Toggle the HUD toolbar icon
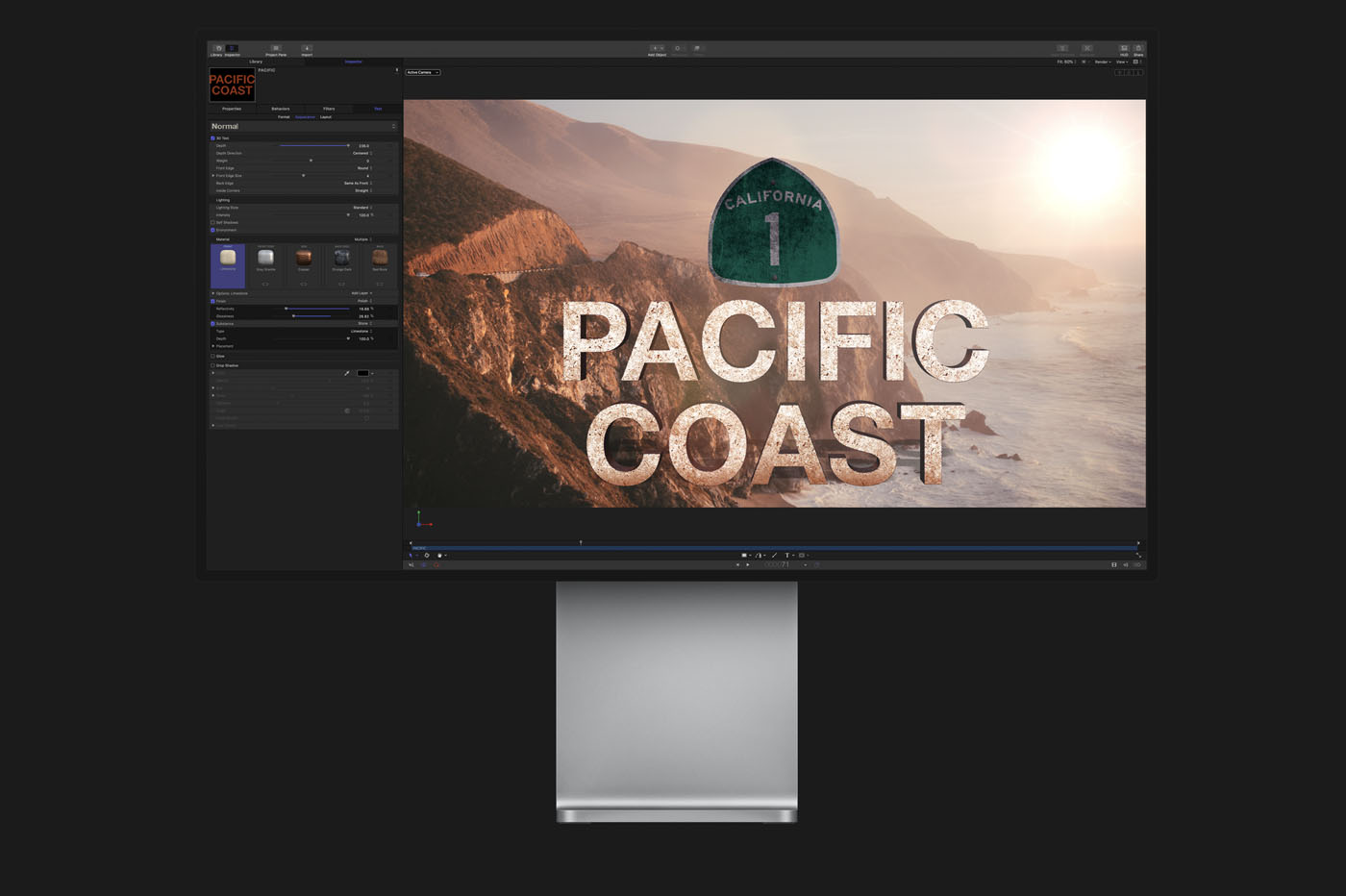This screenshot has height=896, width=1346. tap(1124, 48)
